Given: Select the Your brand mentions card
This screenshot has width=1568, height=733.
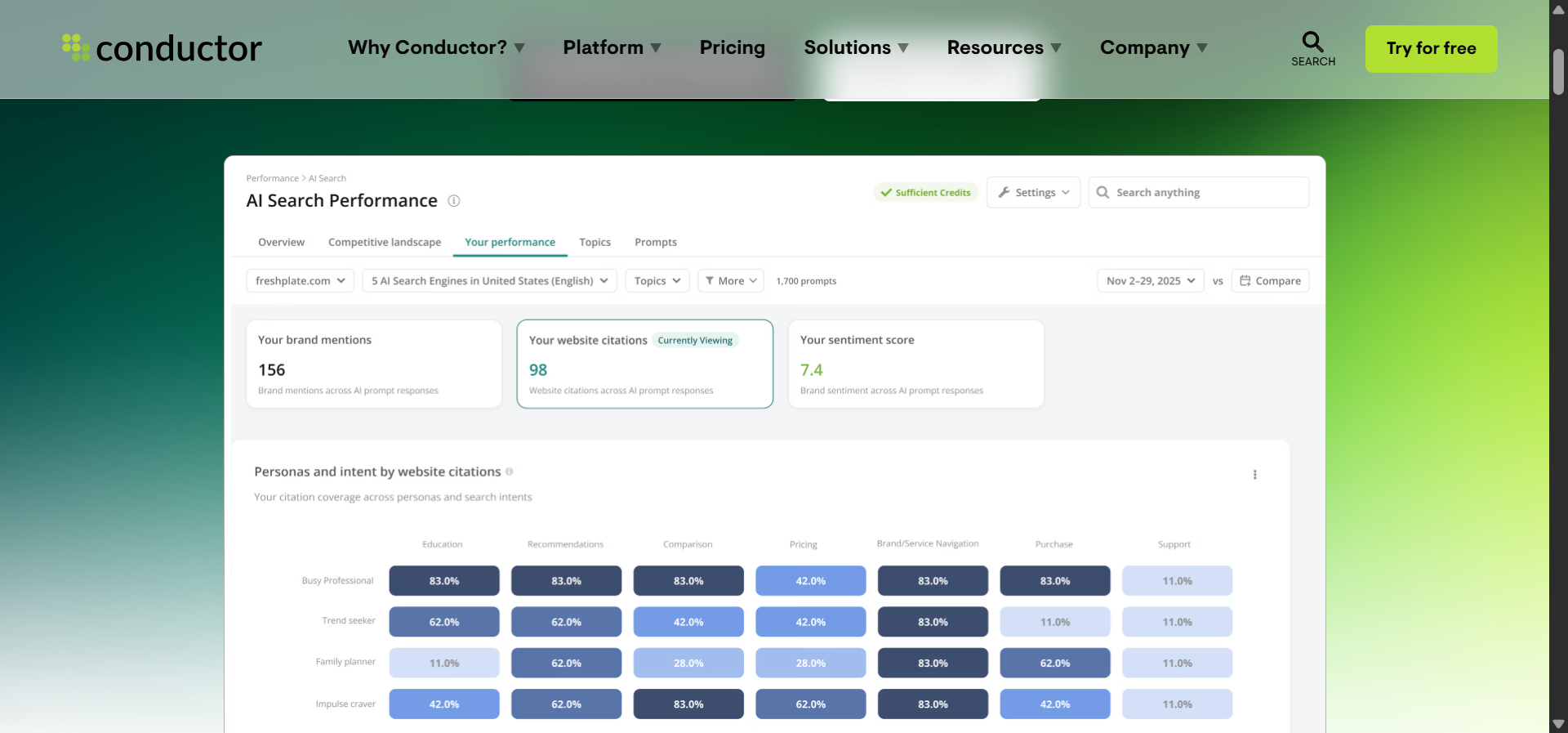Looking at the screenshot, I should (x=374, y=364).
